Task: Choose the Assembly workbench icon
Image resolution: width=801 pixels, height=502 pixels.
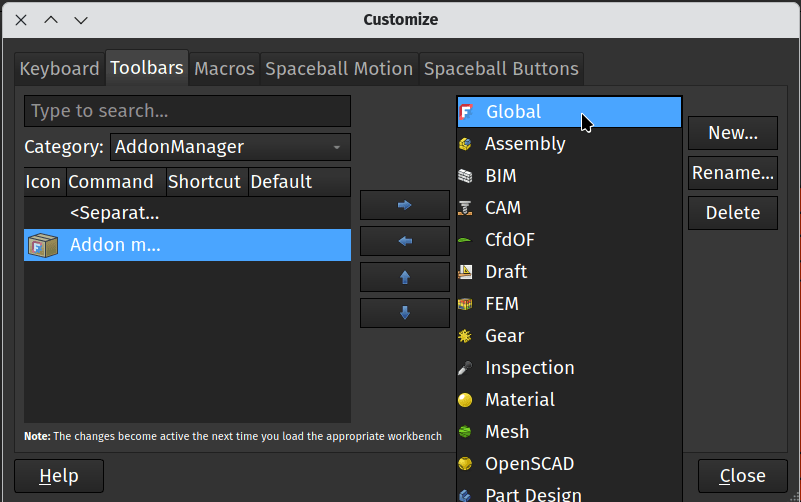Action: (x=465, y=144)
